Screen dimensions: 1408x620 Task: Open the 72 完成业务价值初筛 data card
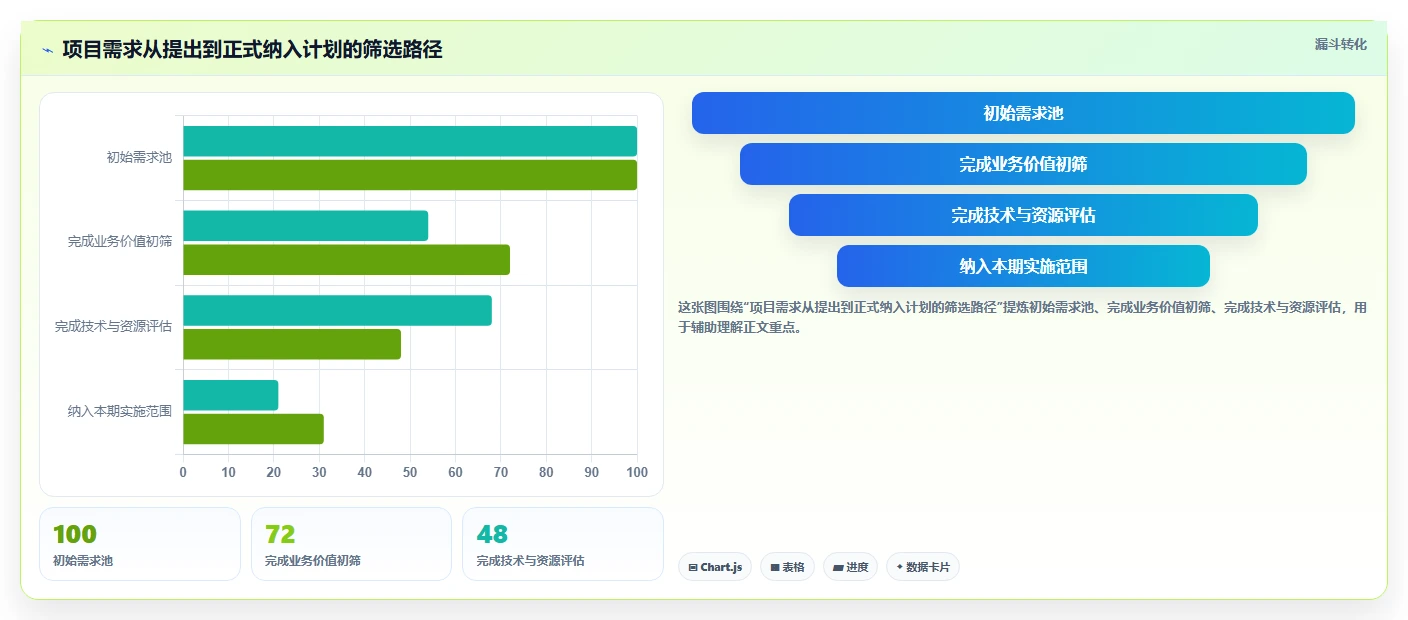[351, 544]
